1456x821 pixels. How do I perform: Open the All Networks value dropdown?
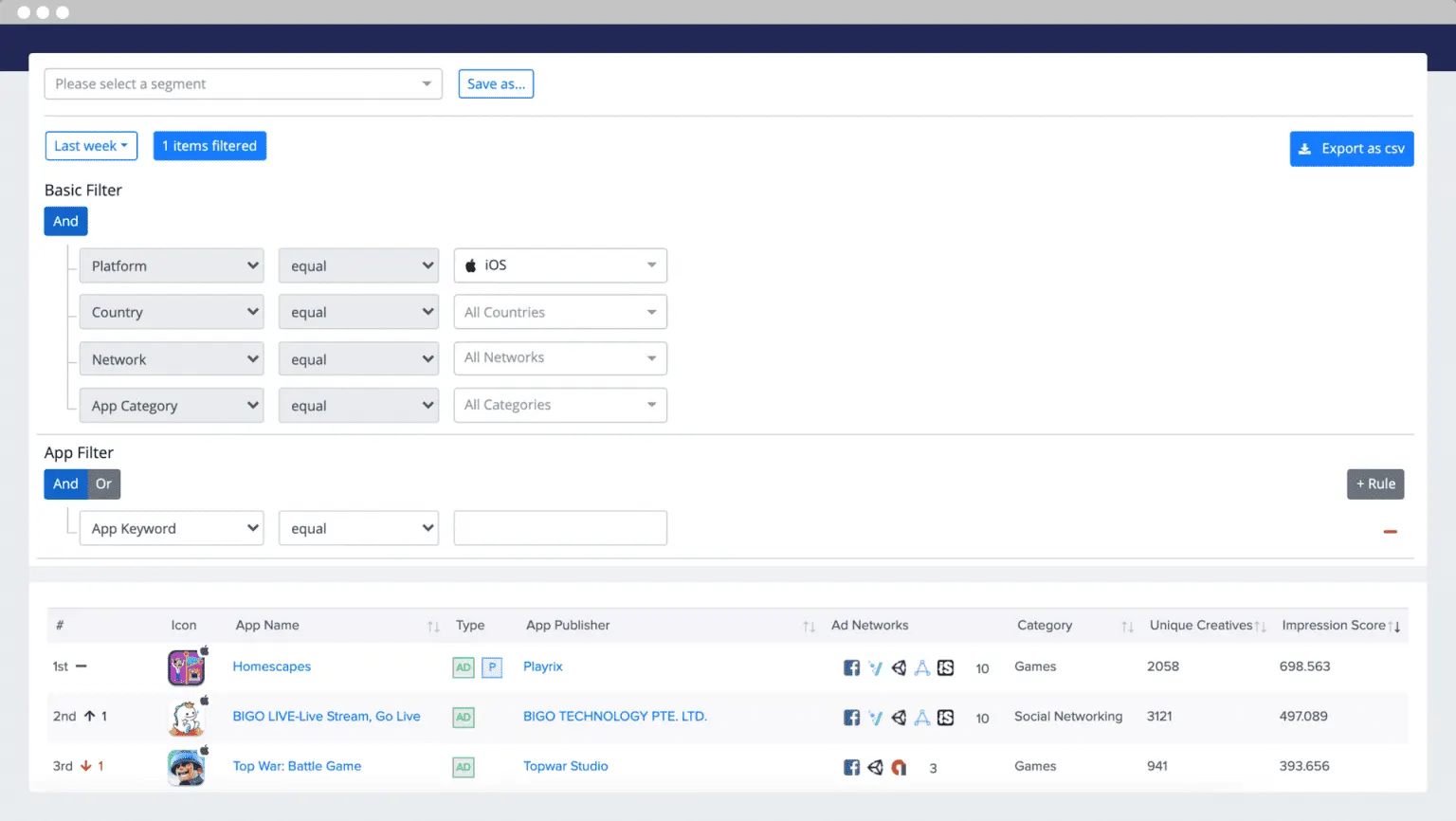560,358
